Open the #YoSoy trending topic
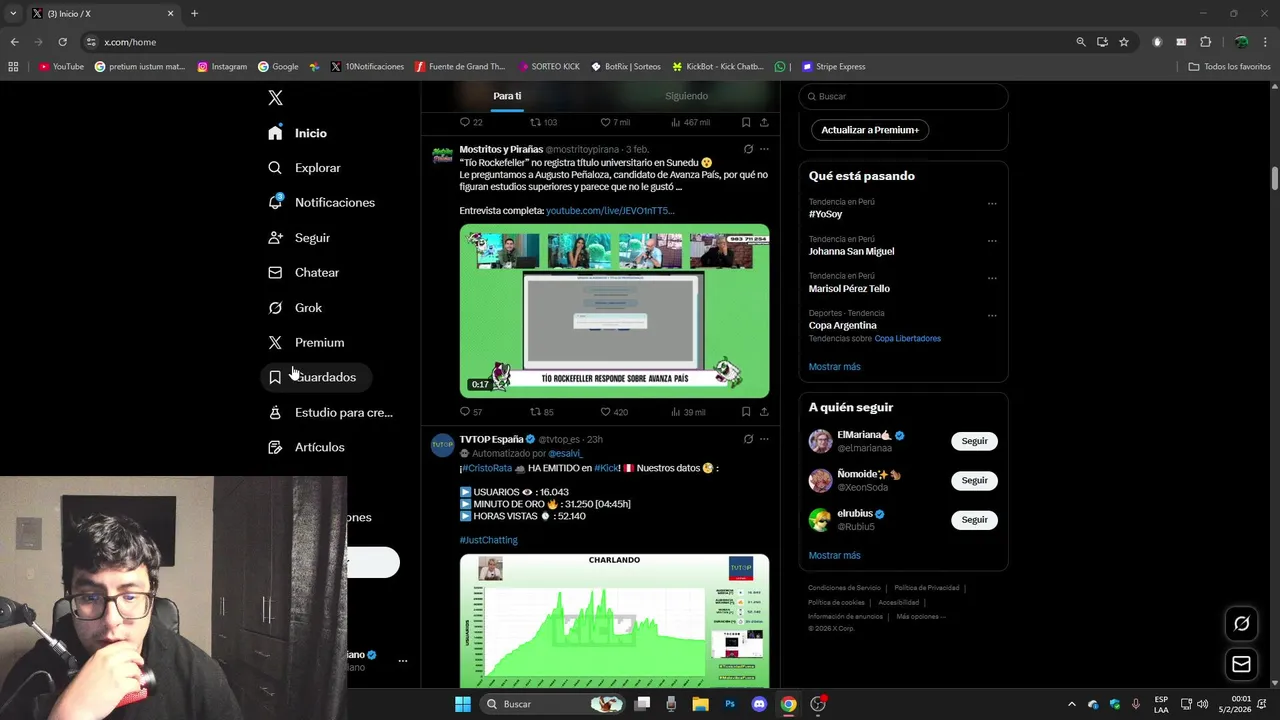1280x720 pixels. point(826,214)
